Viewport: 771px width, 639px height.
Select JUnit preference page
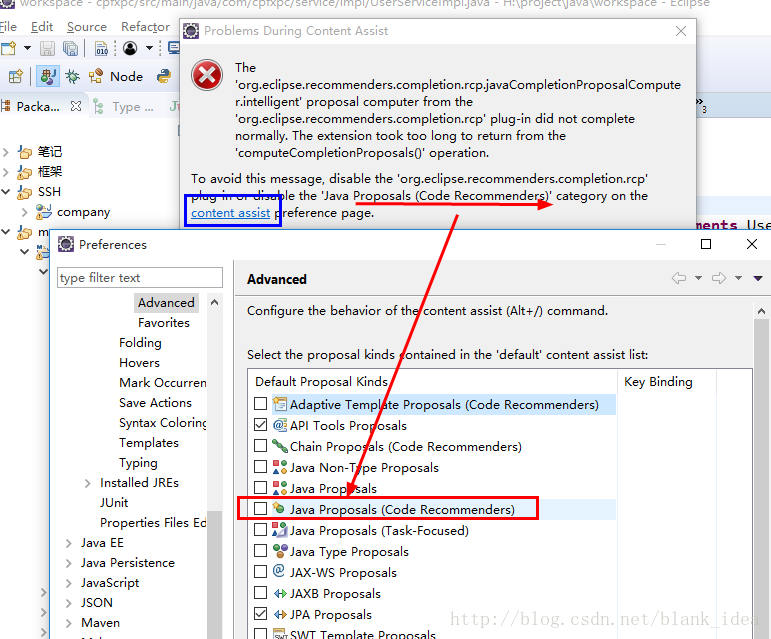pyautogui.click(x=114, y=503)
